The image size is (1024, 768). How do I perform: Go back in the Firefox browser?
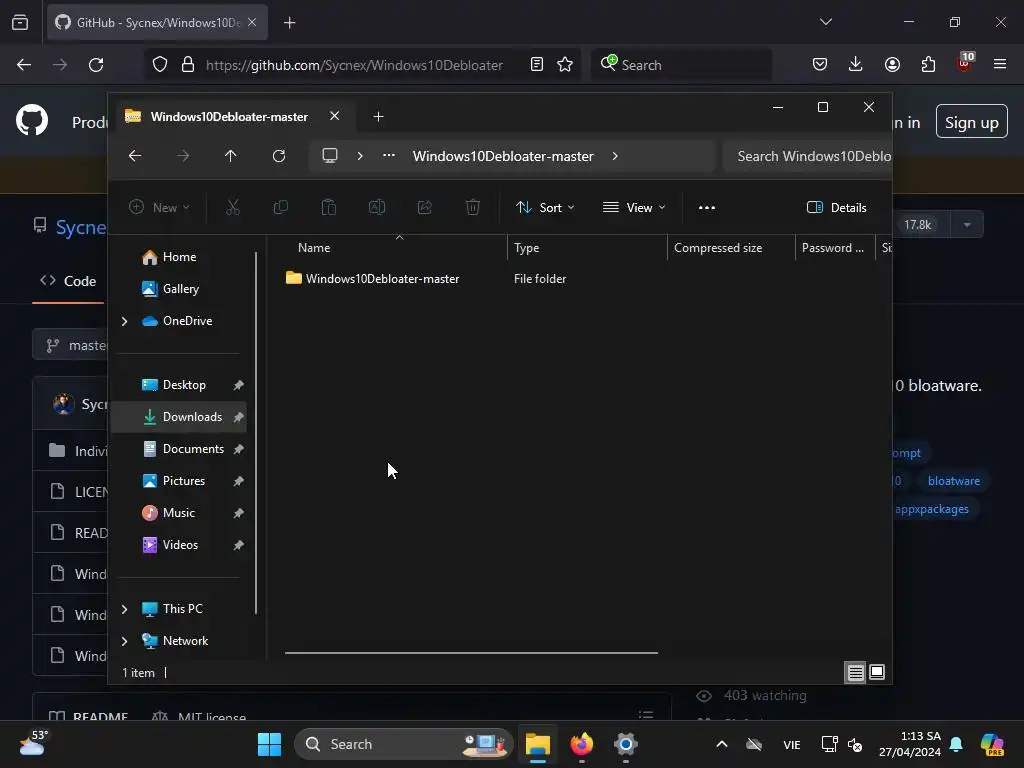(x=24, y=65)
